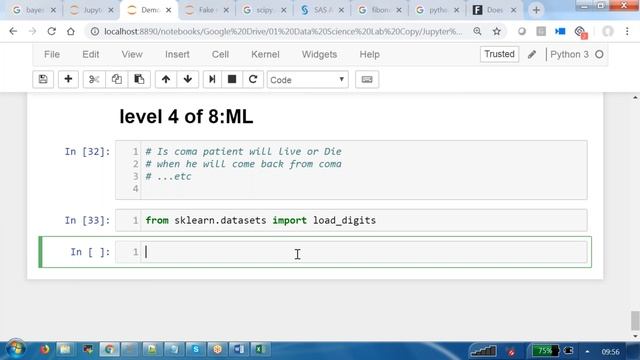The height and width of the screenshot is (360, 640).
Task: Open Excel from the taskbar
Action: pyautogui.click(x=260, y=350)
